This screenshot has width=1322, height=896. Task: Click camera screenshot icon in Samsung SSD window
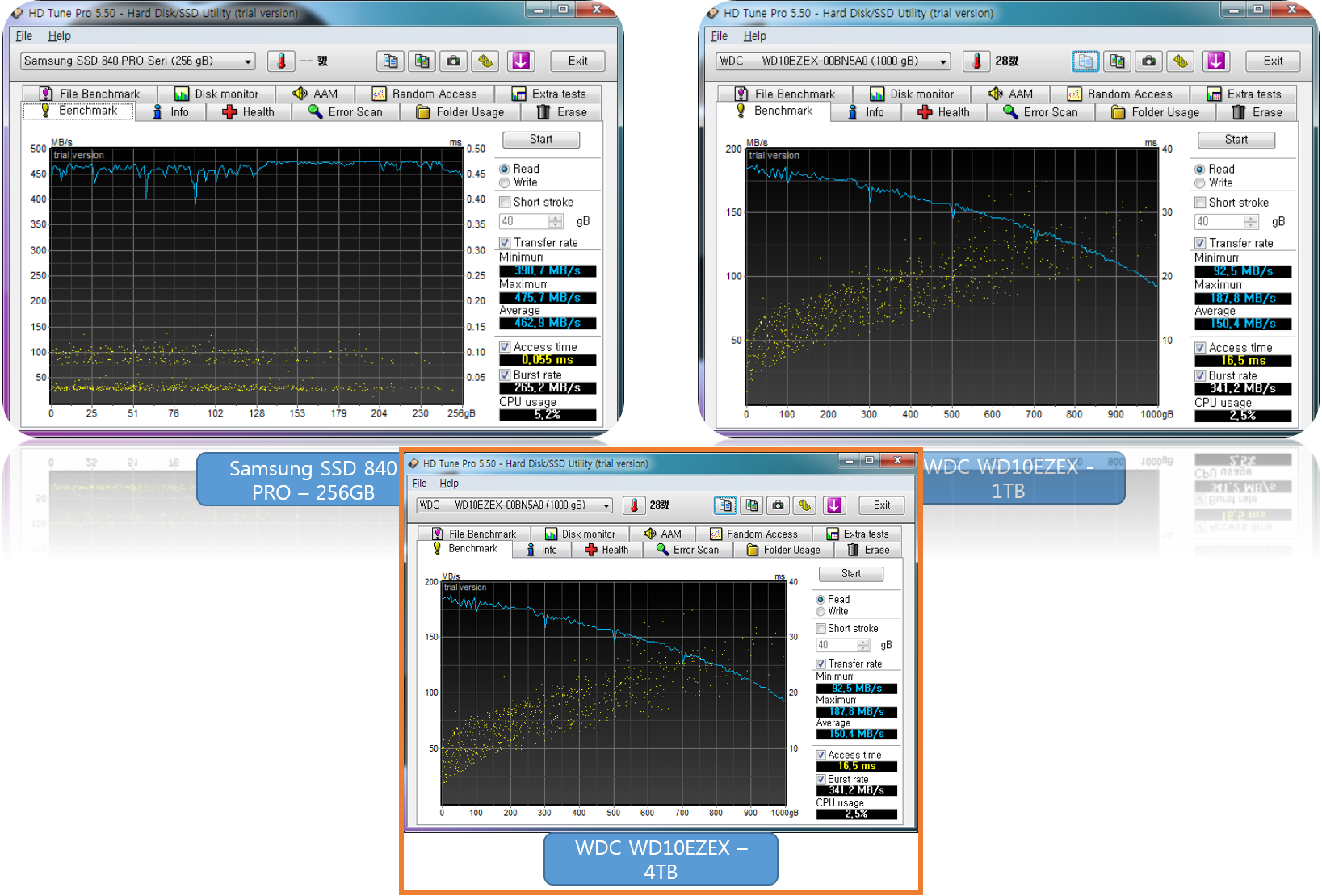(x=454, y=61)
